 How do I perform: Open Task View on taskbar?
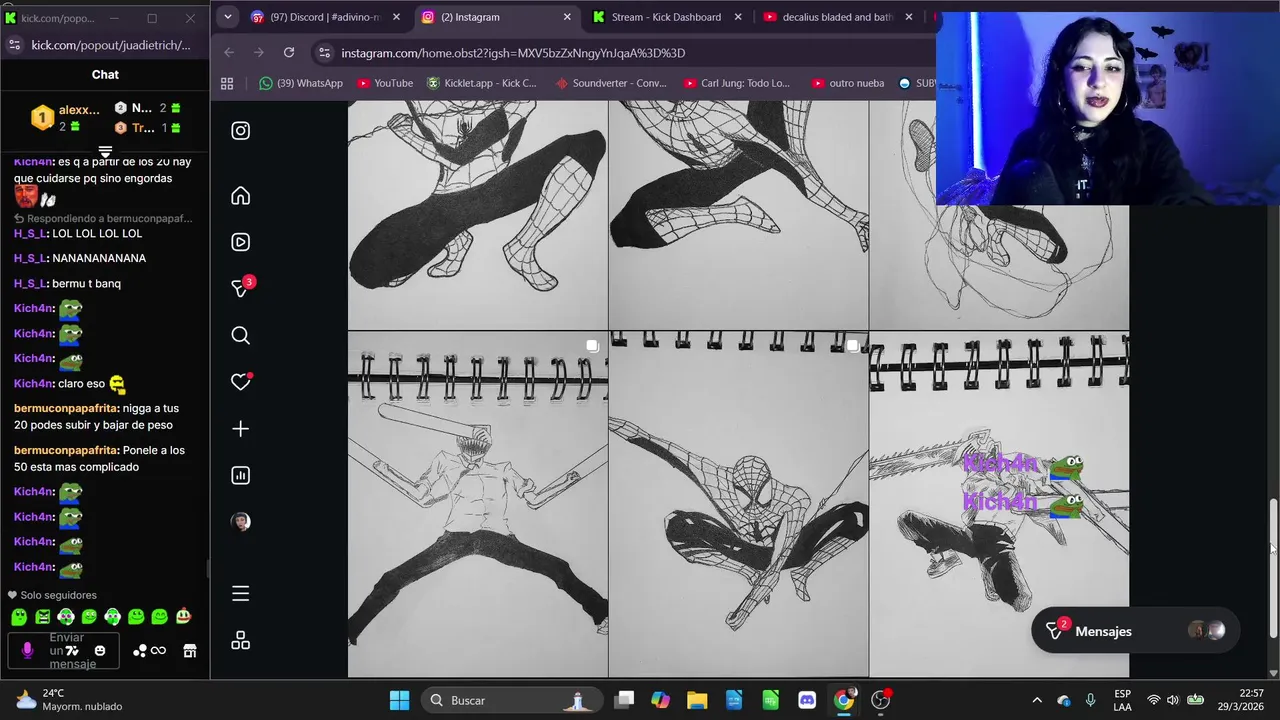(x=624, y=700)
